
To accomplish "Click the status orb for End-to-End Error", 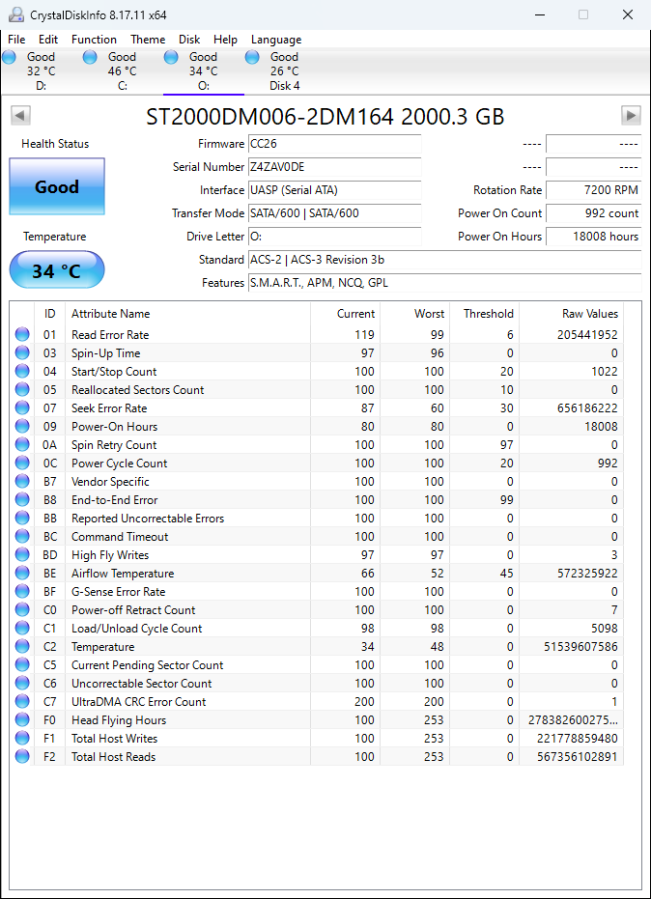I will [x=22, y=499].
